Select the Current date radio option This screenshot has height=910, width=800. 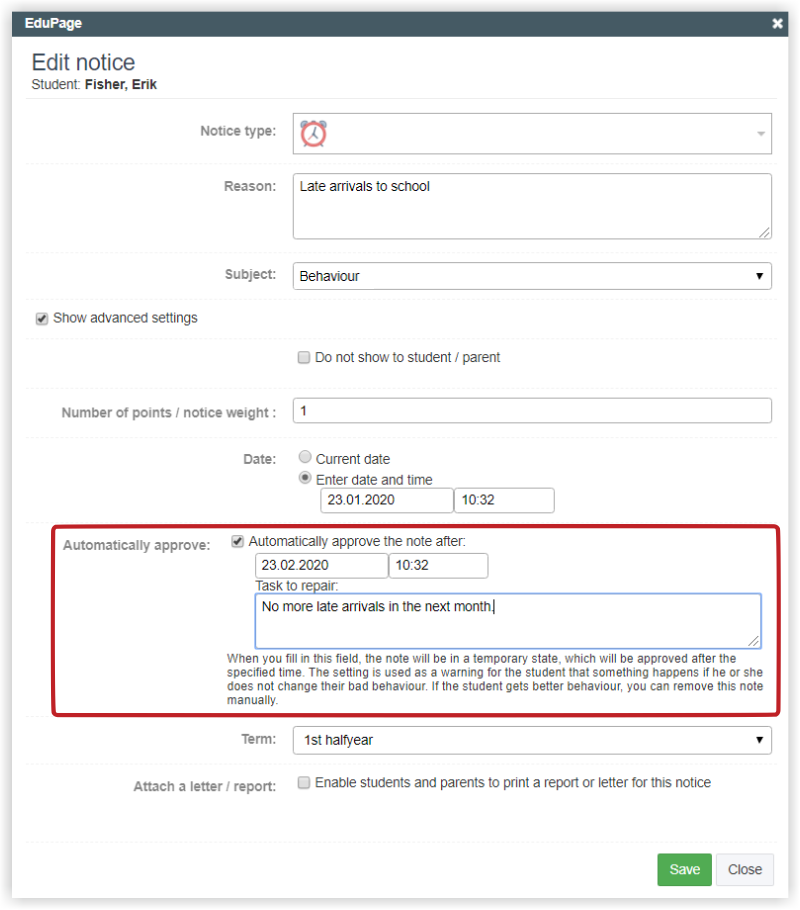(305, 457)
